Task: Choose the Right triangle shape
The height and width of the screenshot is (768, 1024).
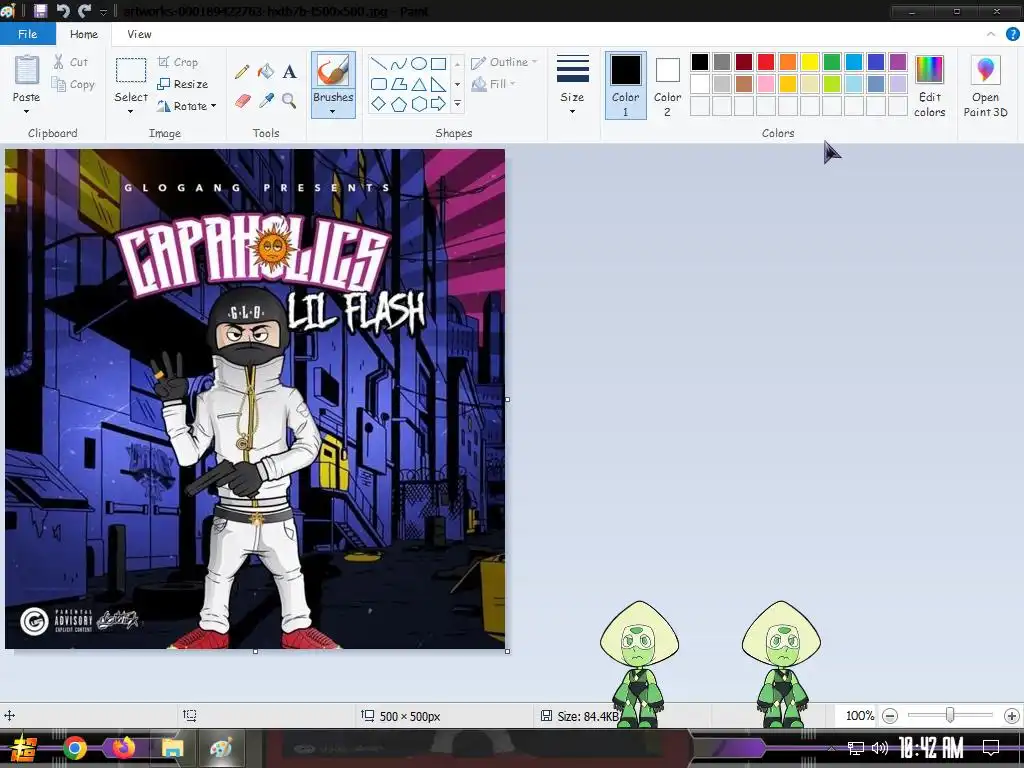Action: (438, 84)
